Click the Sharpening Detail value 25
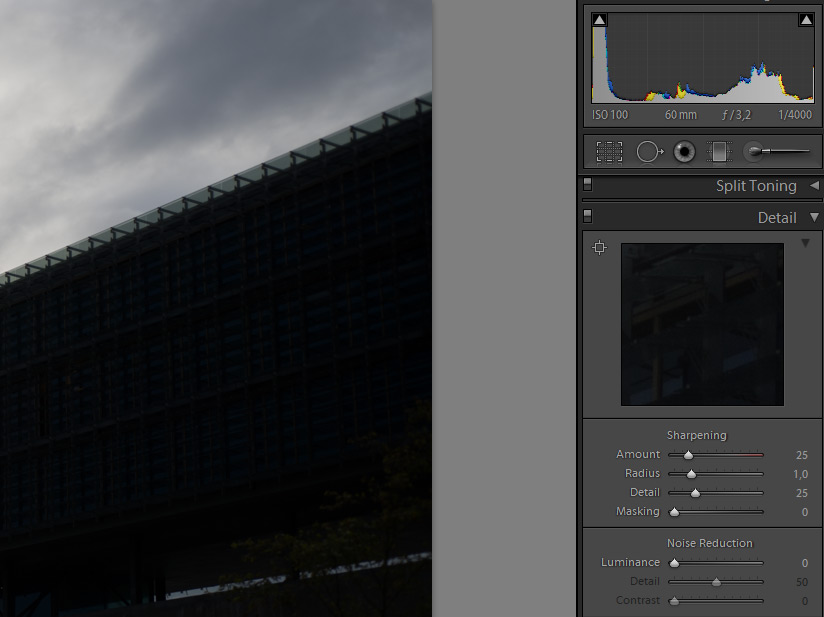 click(801, 493)
